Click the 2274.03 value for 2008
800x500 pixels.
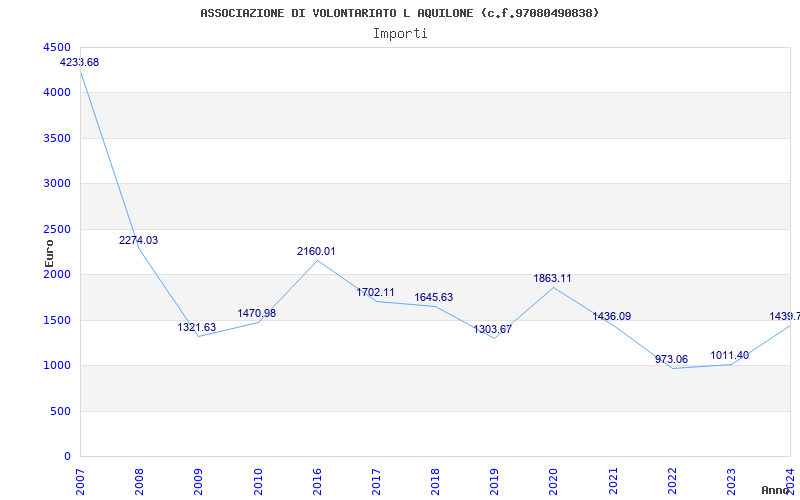point(138,240)
